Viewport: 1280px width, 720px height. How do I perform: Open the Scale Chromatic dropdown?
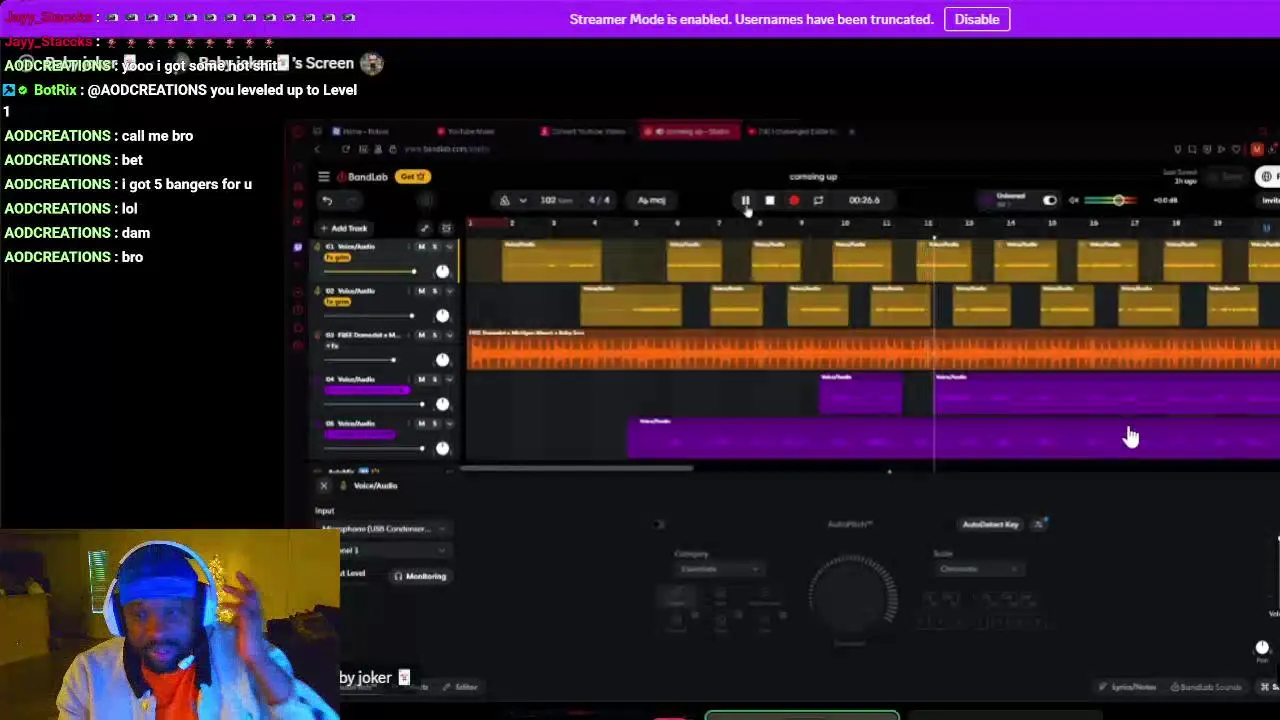(978, 569)
